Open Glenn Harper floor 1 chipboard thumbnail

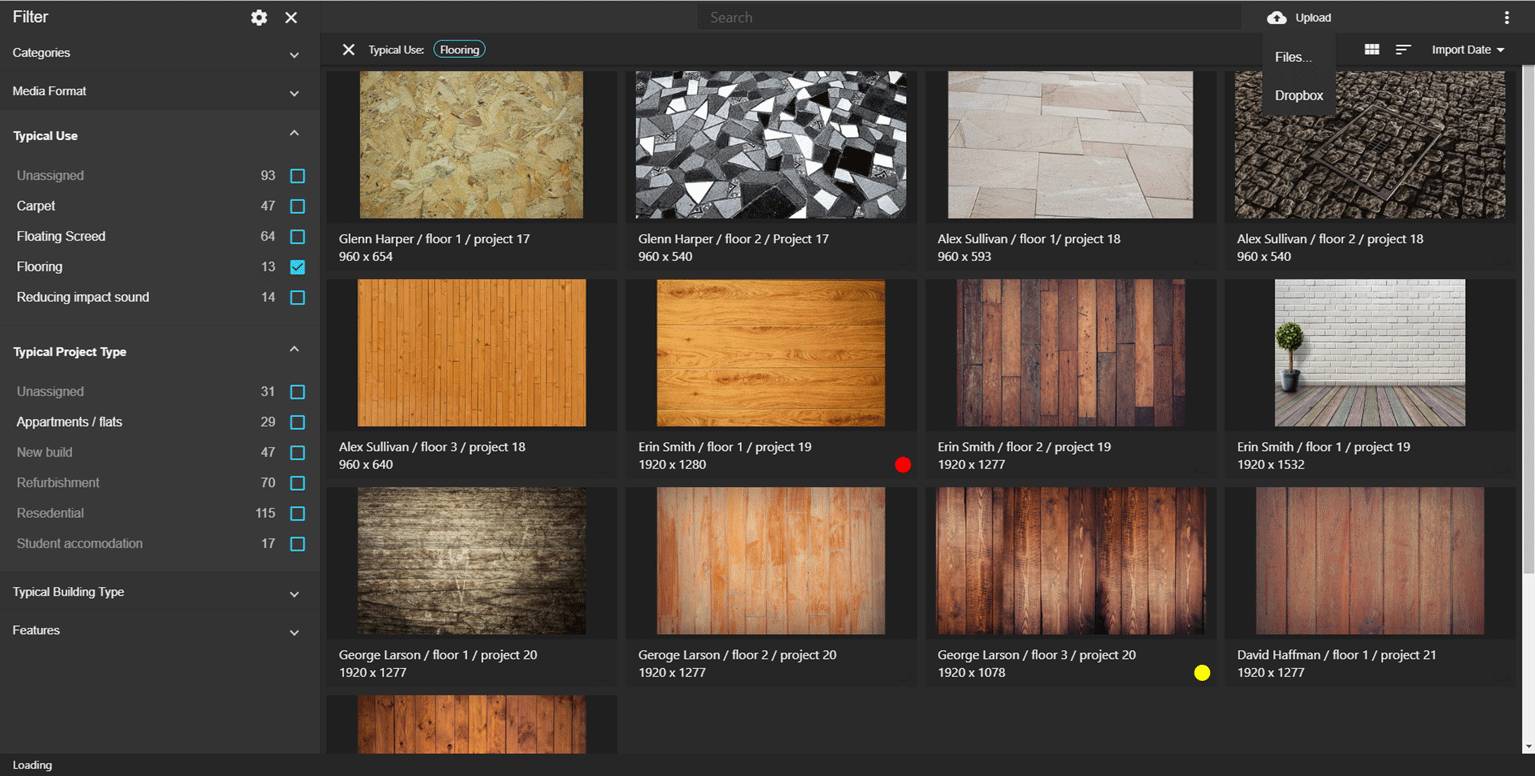click(x=471, y=145)
